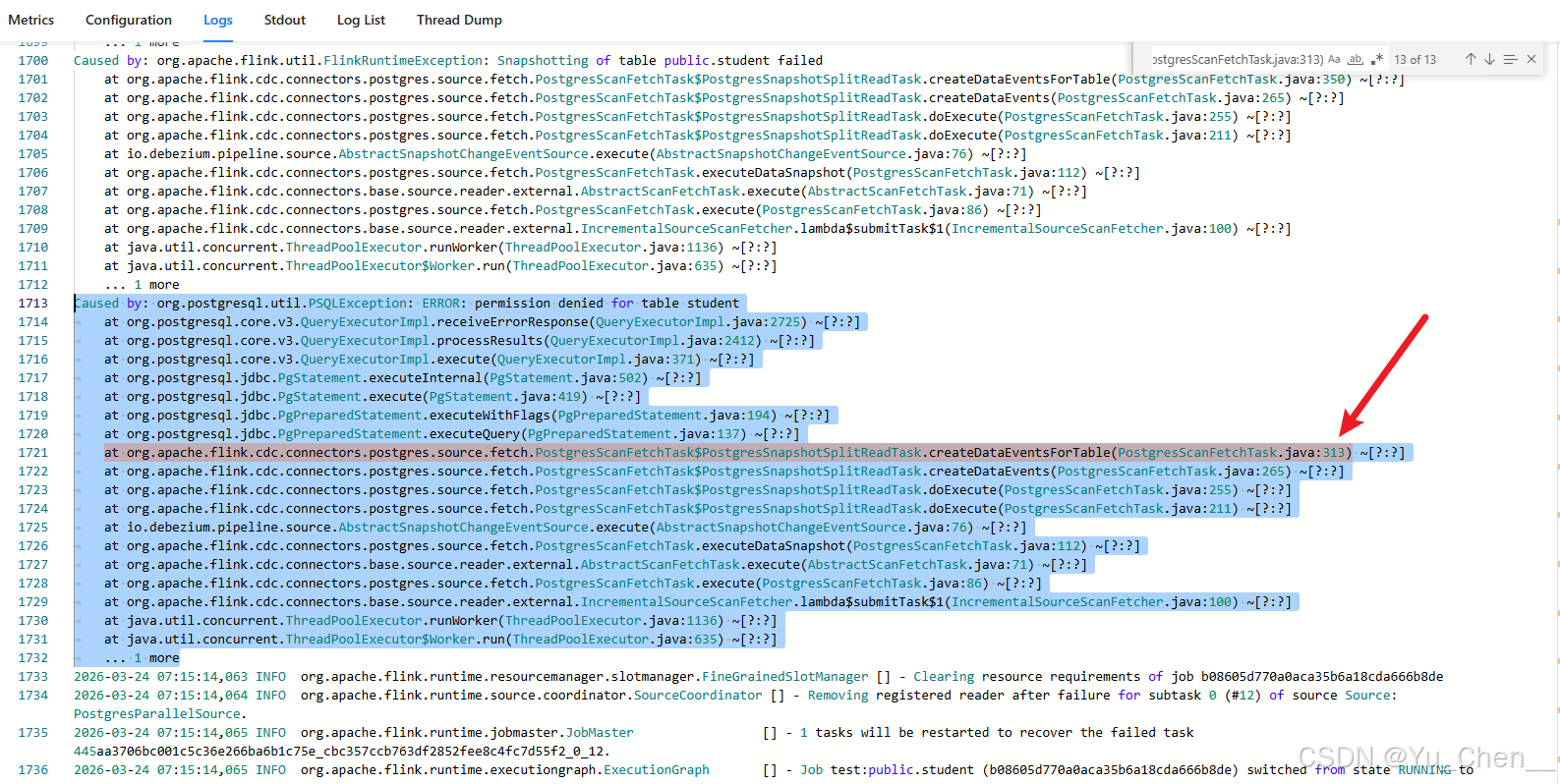Viewport: 1560px width, 784px height.
Task: Go to previous match arrow
Action: [x=1471, y=60]
